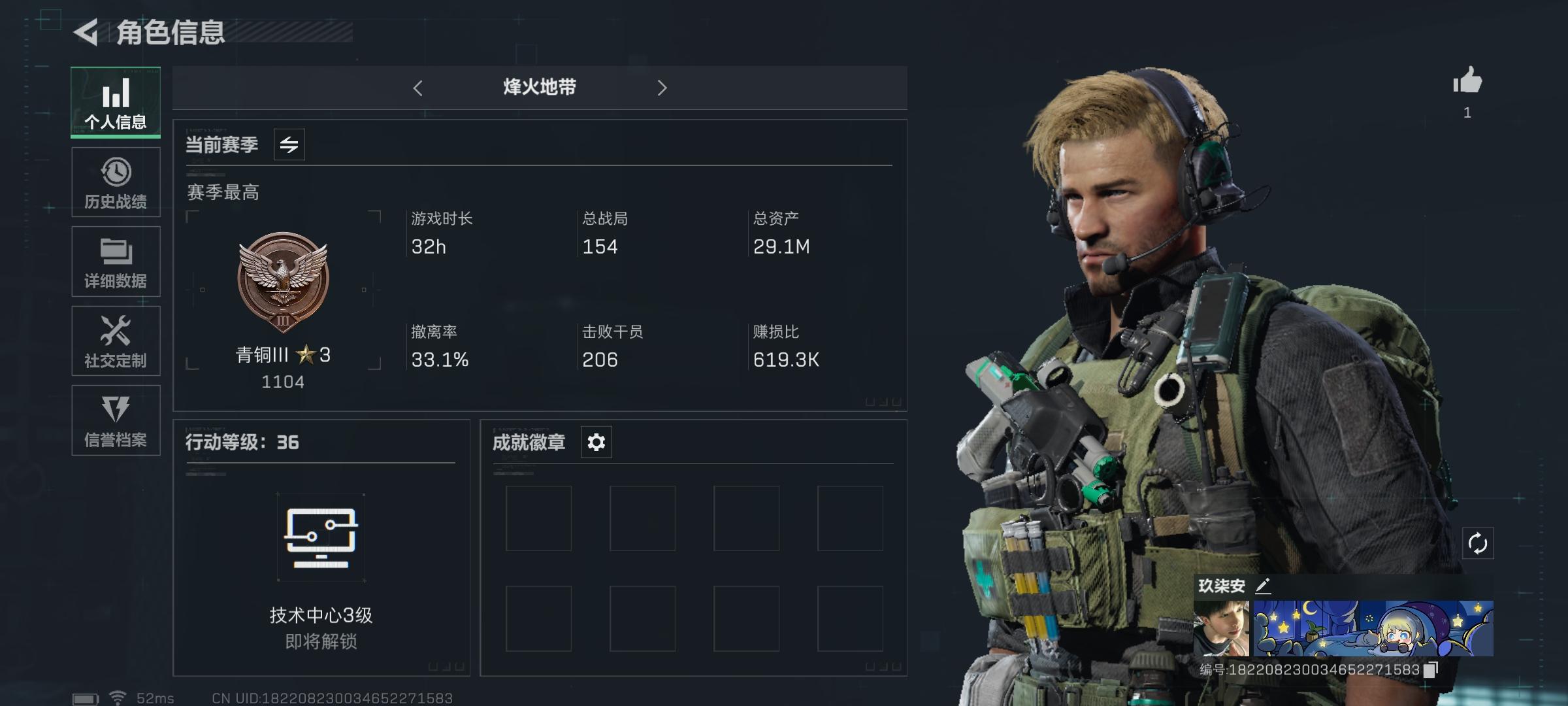Like the profile with thumbs-up icon
The image size is (1568, 706).
[x=1467, y=82]
